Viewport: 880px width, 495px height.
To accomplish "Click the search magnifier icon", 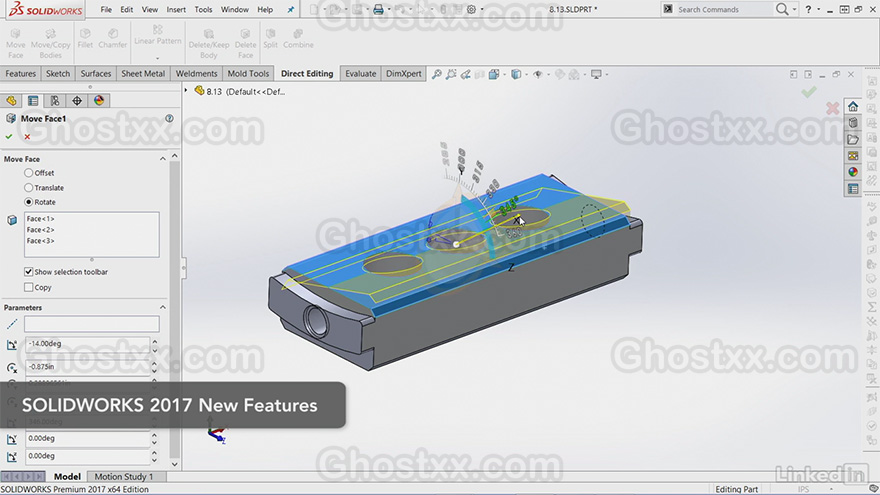I will pyautogui.click(x=782, y=9).
